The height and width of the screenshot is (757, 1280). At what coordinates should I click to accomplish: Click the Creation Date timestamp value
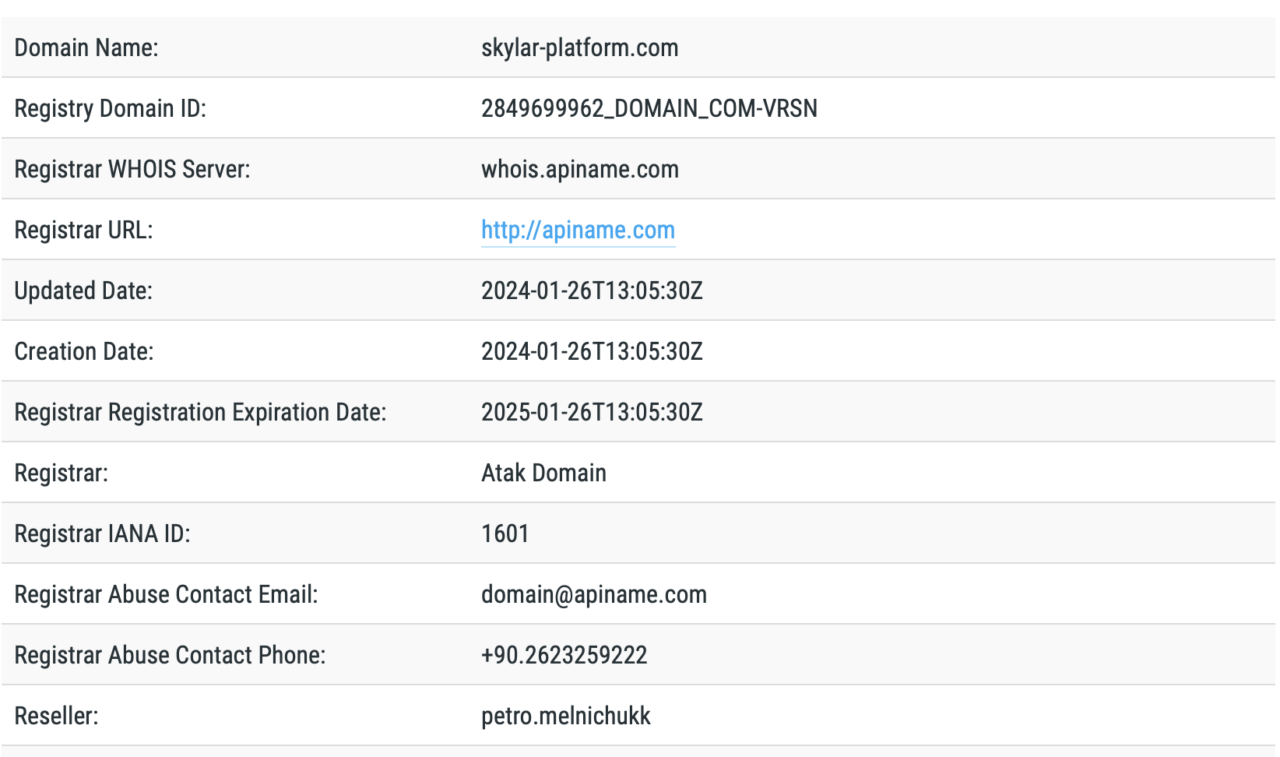[592, 352]
